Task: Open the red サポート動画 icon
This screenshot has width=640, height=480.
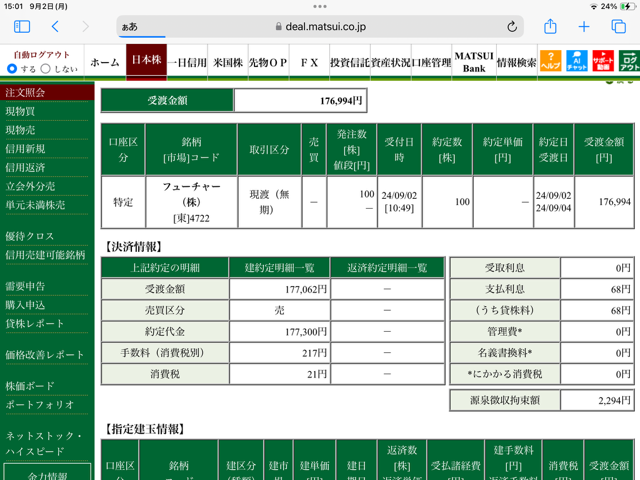Action: 603,61
